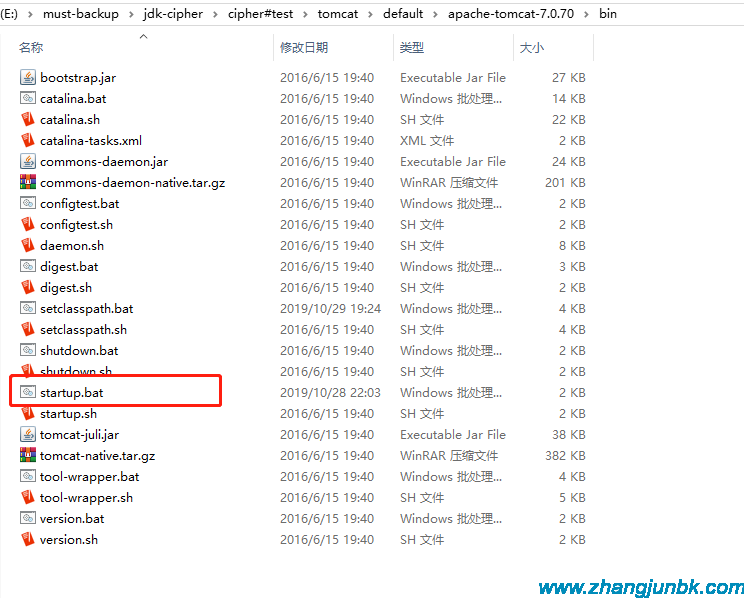This screenshot has height=598, width=744.
Task: Select the file name bootstrap.jar
Action: coord(78,78)
